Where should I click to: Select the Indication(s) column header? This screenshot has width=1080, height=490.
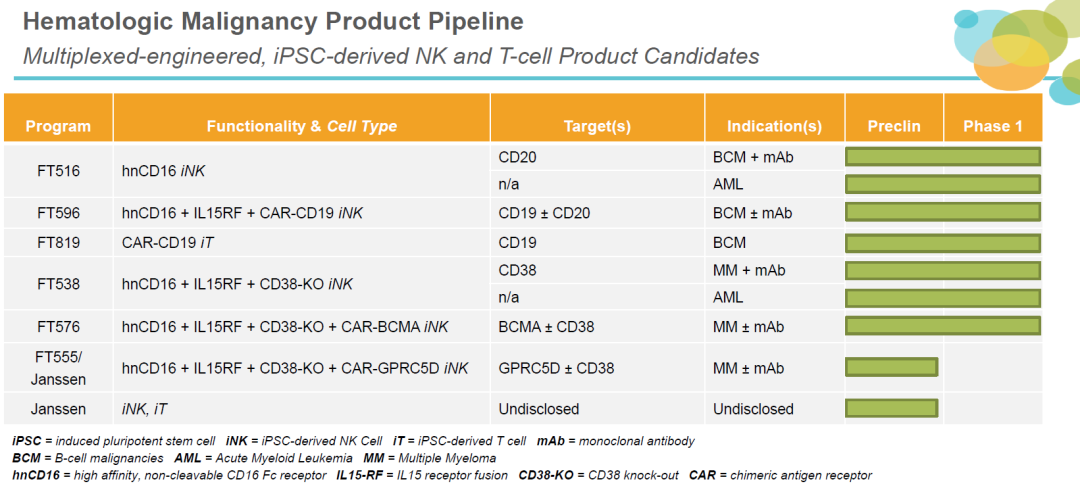pyautogui.click(x=774, y=126)
